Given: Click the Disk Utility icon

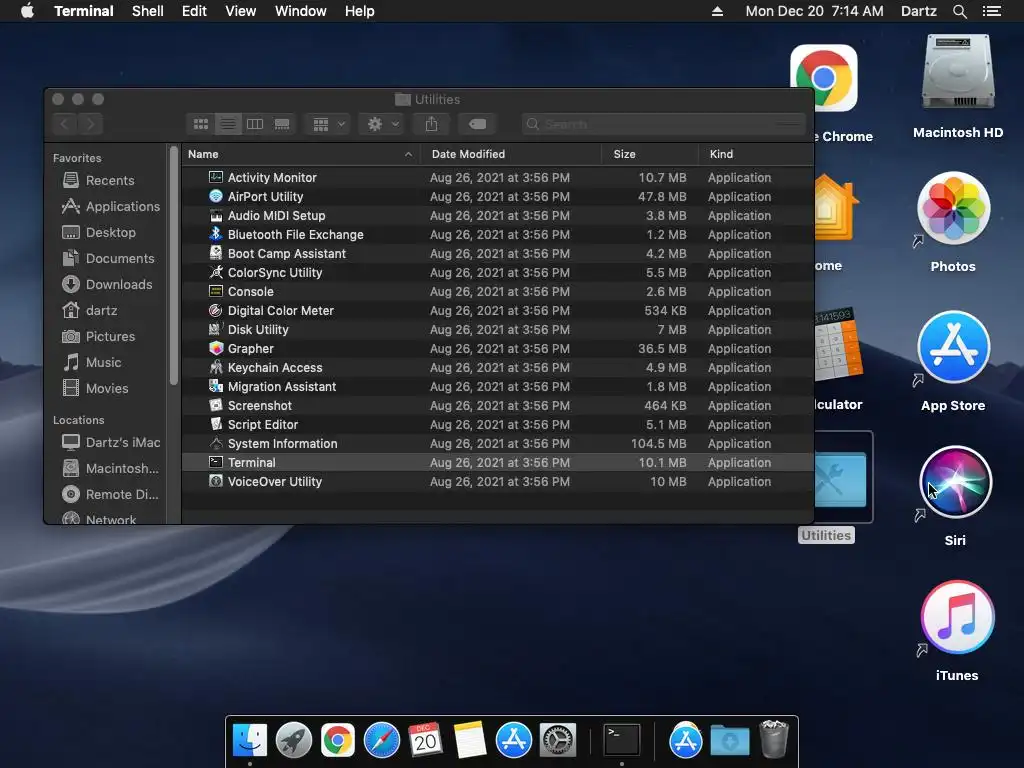Looking at the screenshot, I should coord(216,329).
